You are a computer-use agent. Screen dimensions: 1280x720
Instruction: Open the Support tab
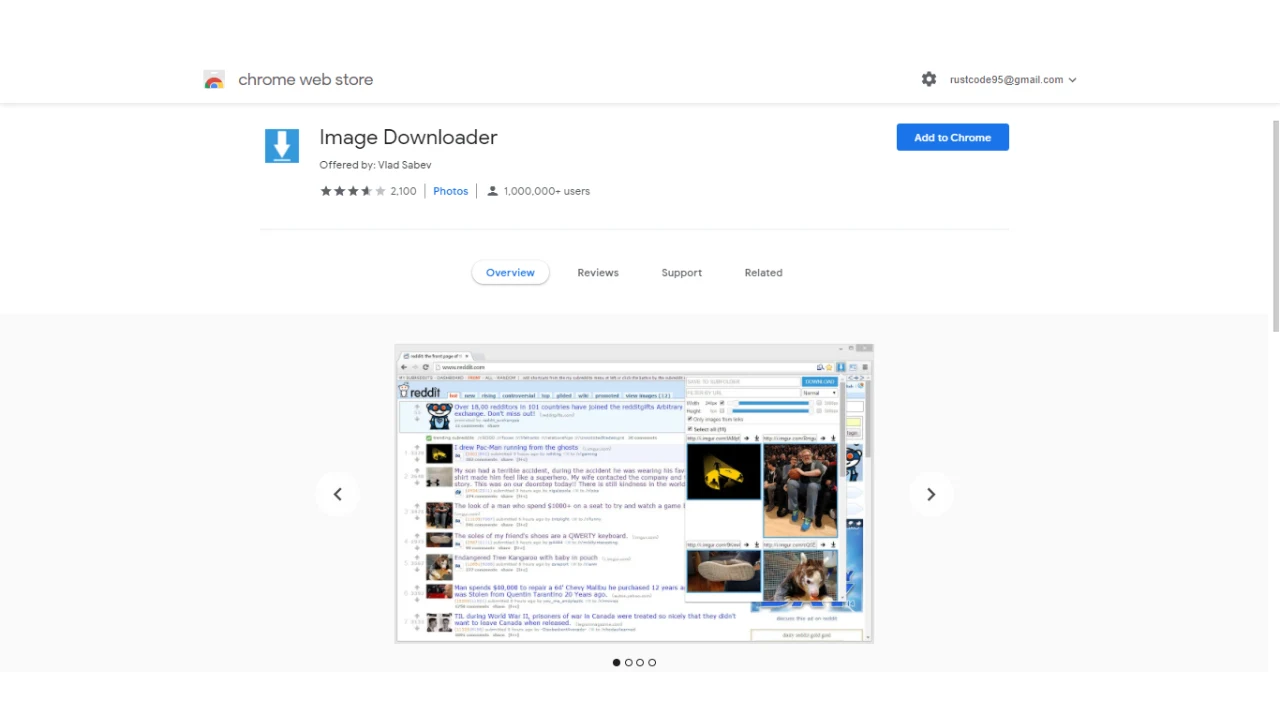(681, 272)
